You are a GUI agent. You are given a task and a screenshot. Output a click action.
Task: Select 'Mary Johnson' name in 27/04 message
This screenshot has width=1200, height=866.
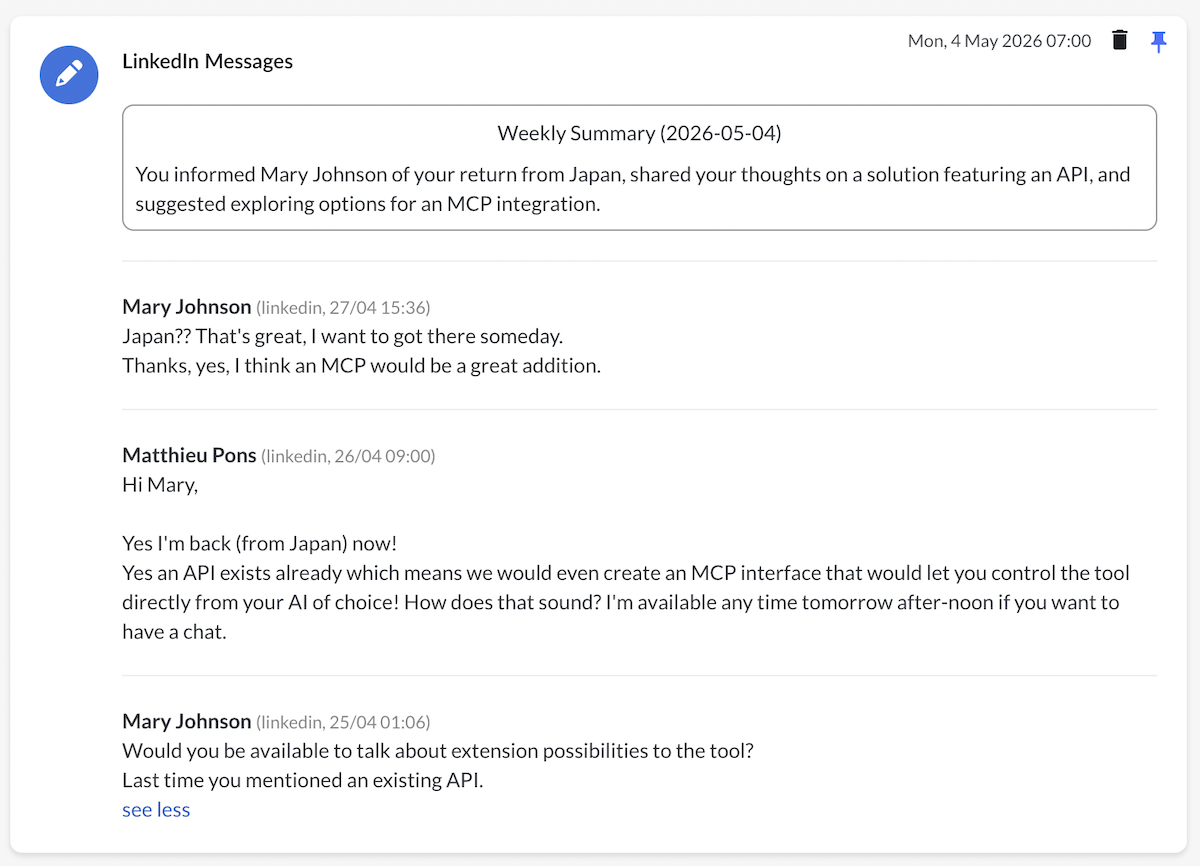[x=187, y=306]
